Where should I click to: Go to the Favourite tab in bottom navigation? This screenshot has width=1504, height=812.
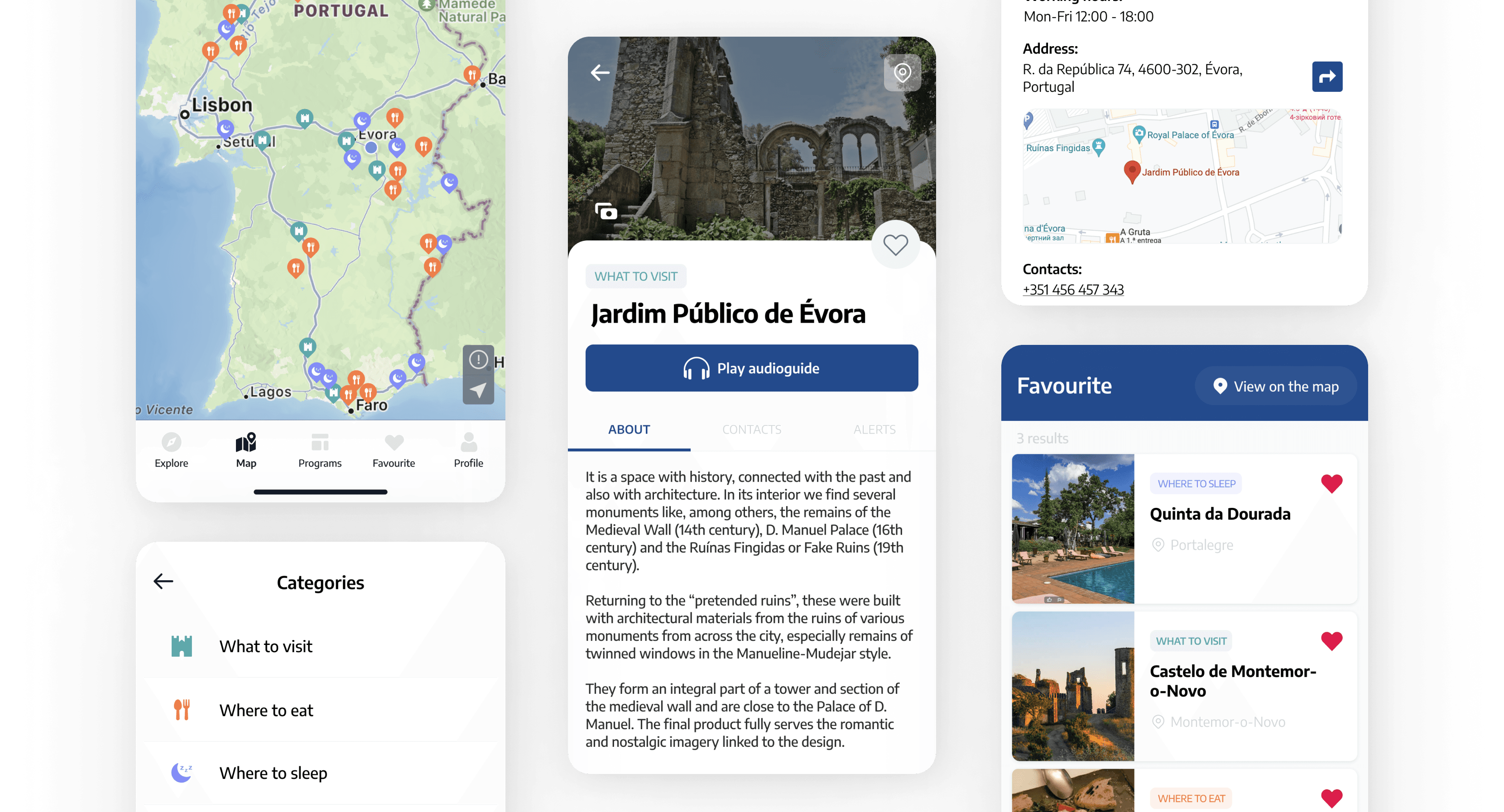(x=394, y=450)
